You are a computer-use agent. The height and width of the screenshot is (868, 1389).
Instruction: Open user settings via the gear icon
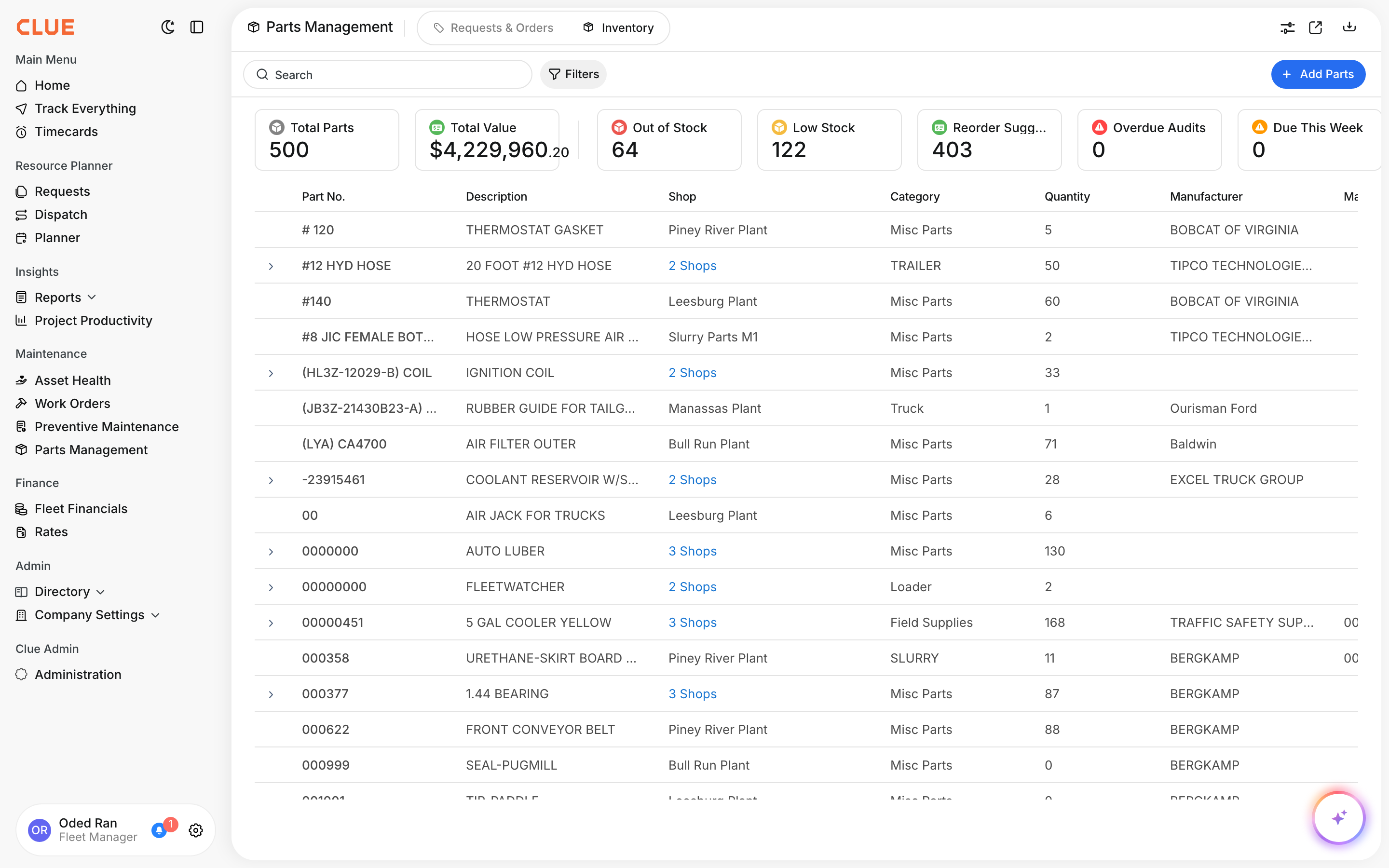pos(195,830)
